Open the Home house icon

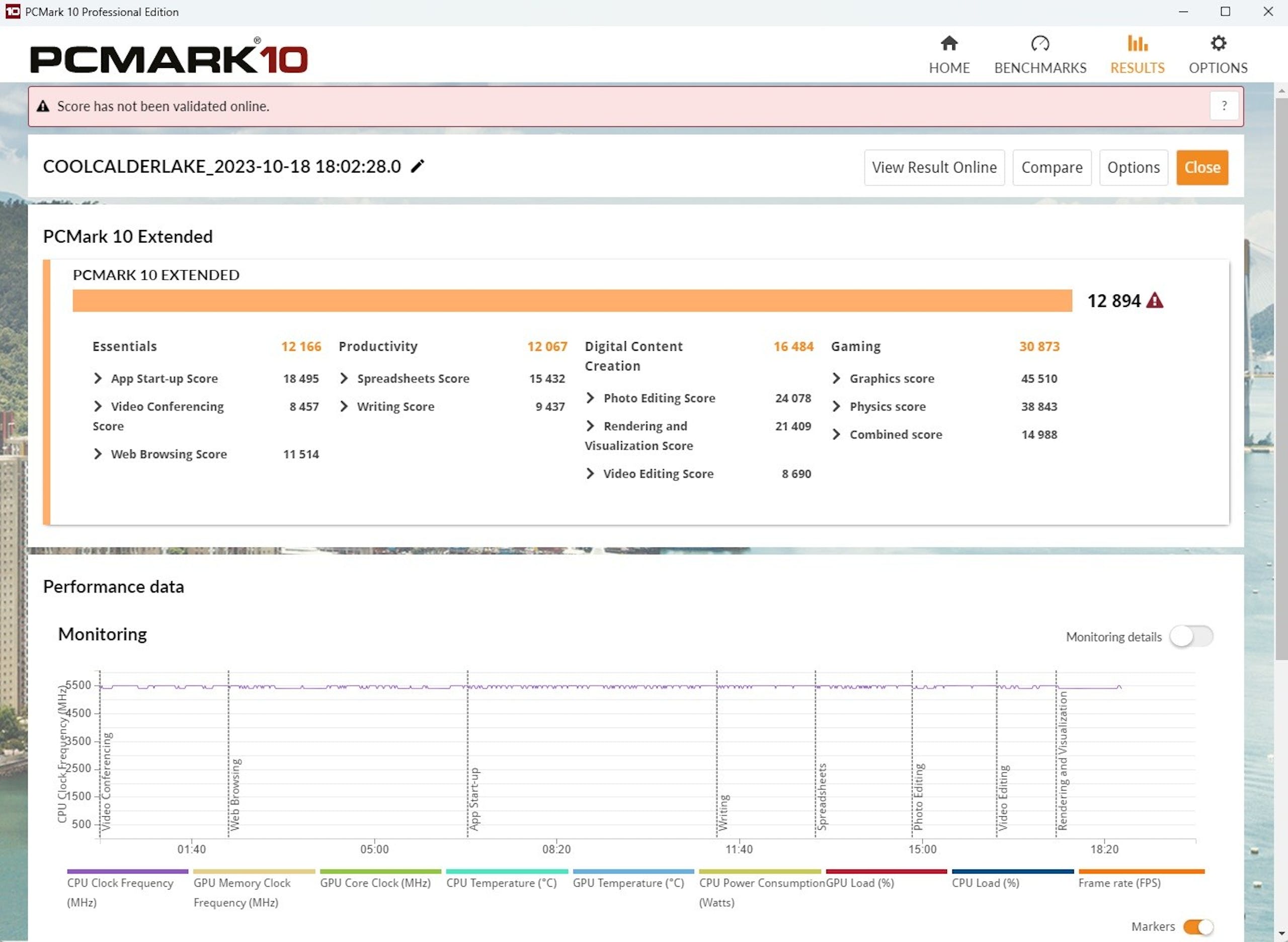[x=949, y=43]
